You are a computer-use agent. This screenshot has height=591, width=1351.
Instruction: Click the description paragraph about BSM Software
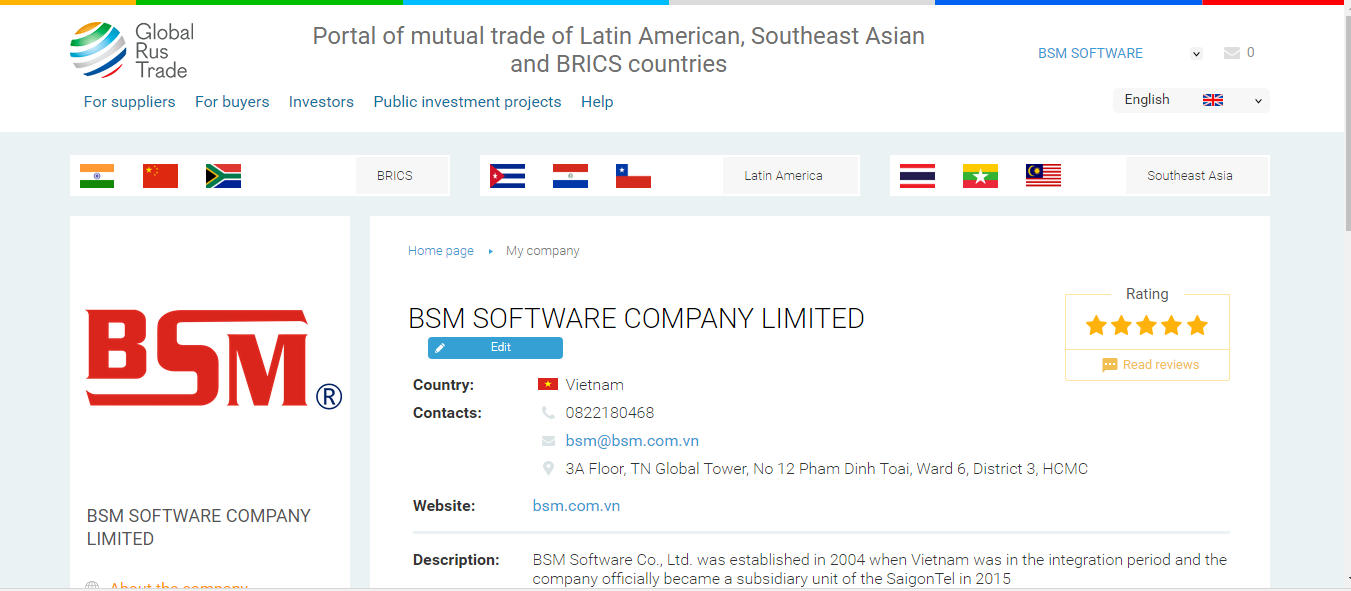(x=880, y=569)
